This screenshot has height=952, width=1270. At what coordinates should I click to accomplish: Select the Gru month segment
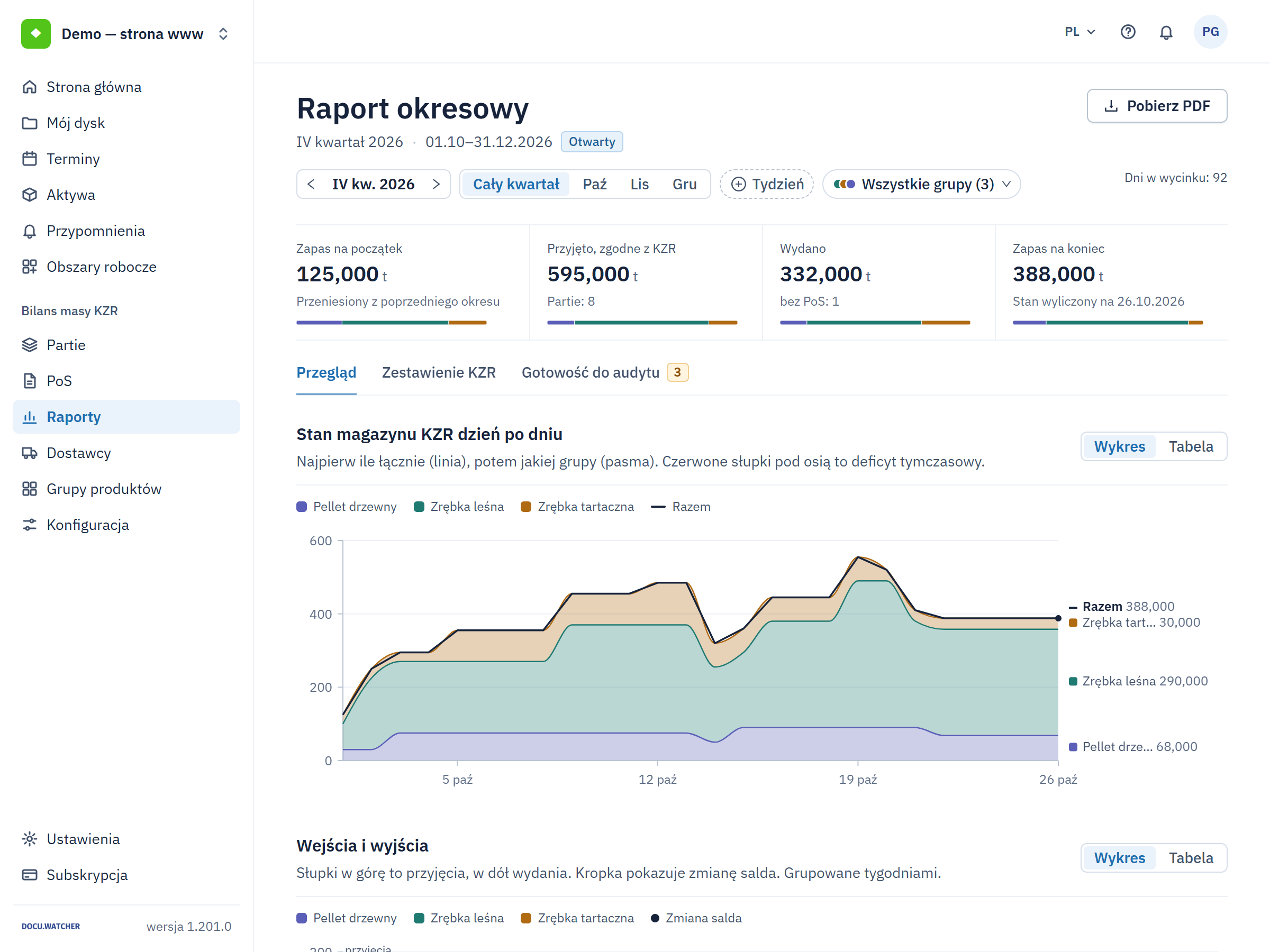coord(684,184)
